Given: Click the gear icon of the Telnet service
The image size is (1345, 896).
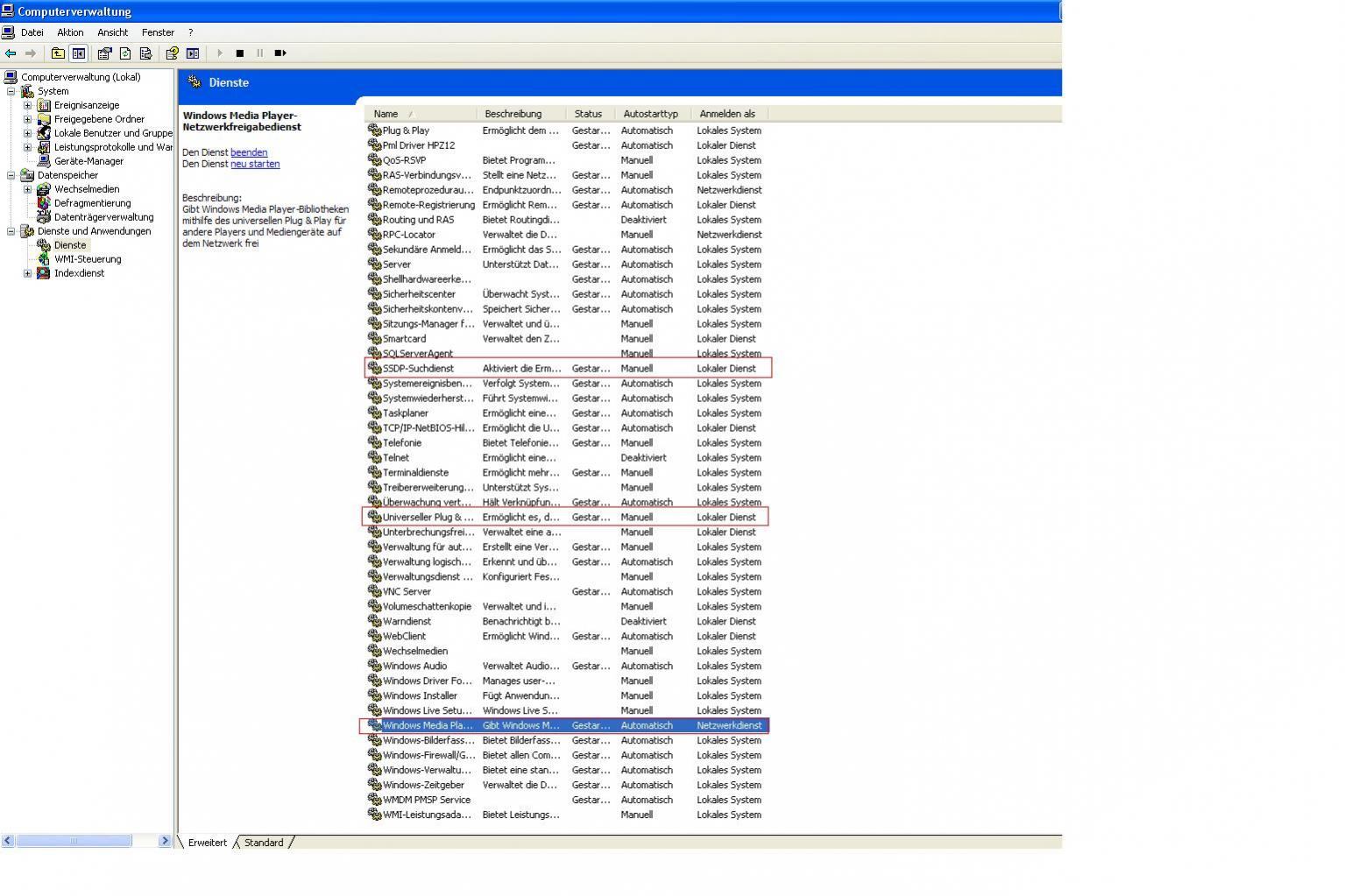Looking at the screenshot, I should click(x=374, y=458).
